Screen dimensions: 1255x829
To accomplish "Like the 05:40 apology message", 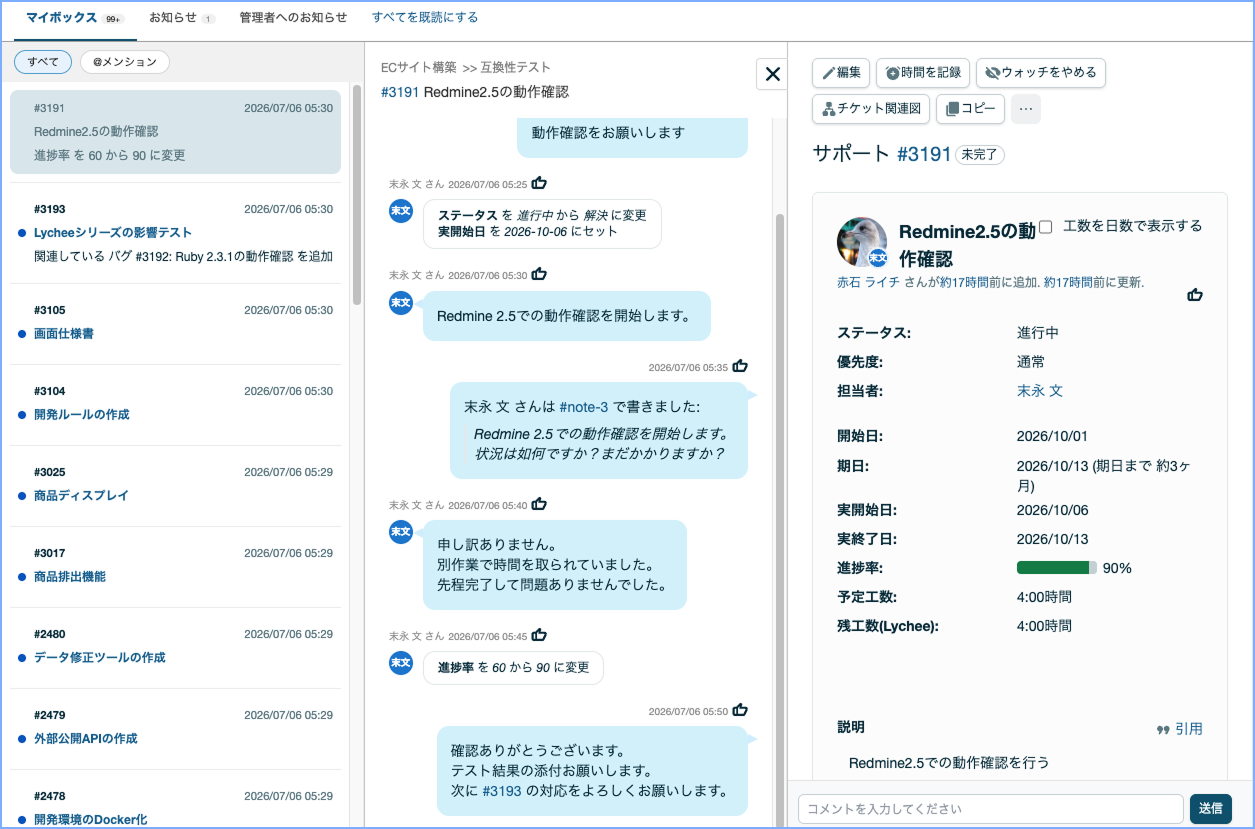I will pyautogui.click(x=539, y=504).
